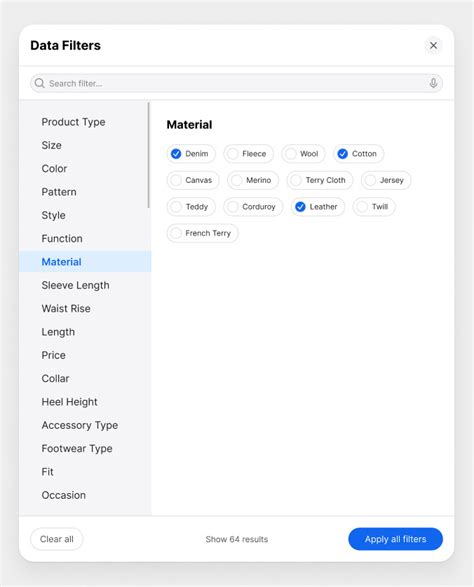Select the Twill material chip

(374, 207)
